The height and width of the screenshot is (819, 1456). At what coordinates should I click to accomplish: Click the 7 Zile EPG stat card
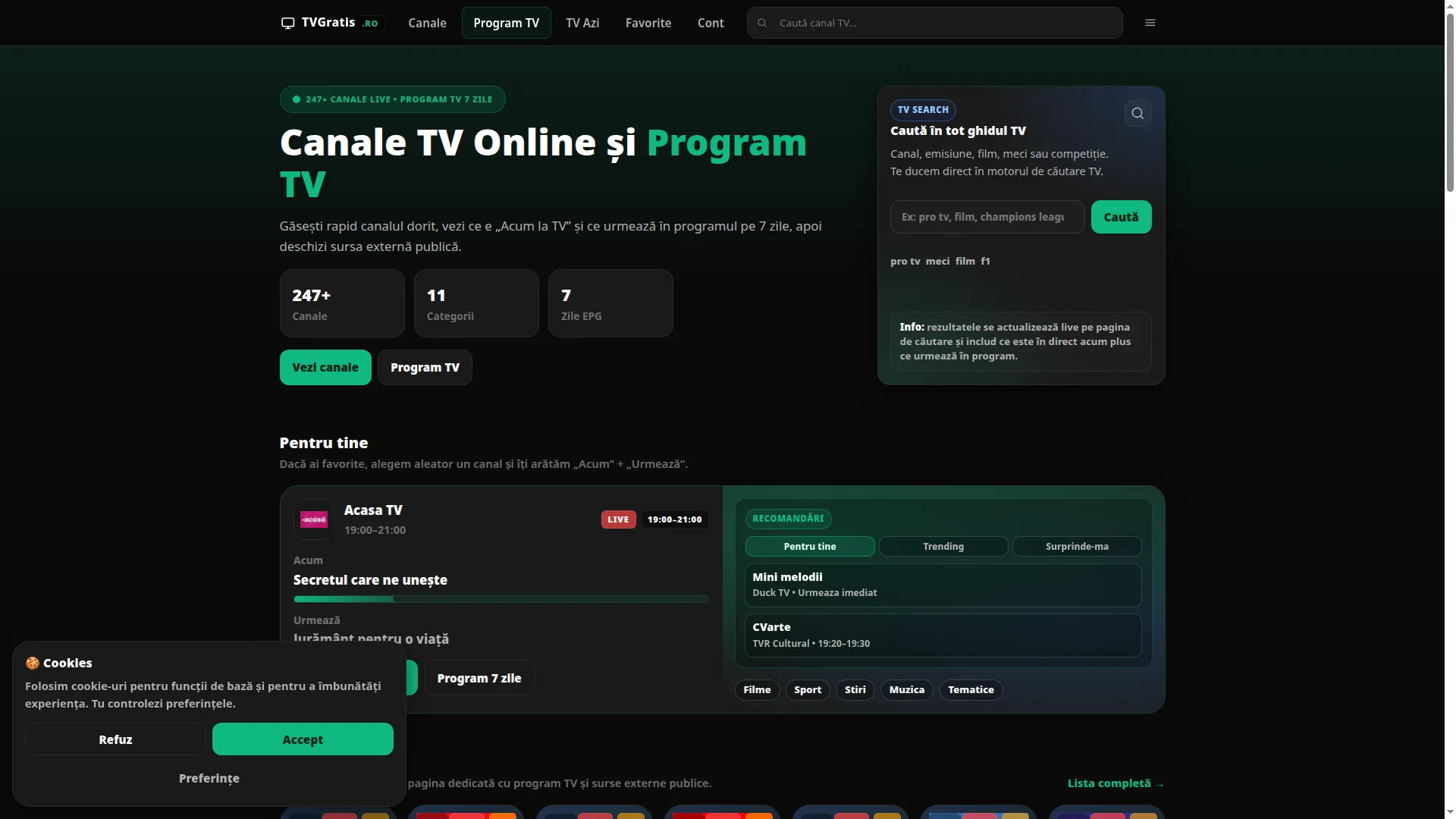610,303
